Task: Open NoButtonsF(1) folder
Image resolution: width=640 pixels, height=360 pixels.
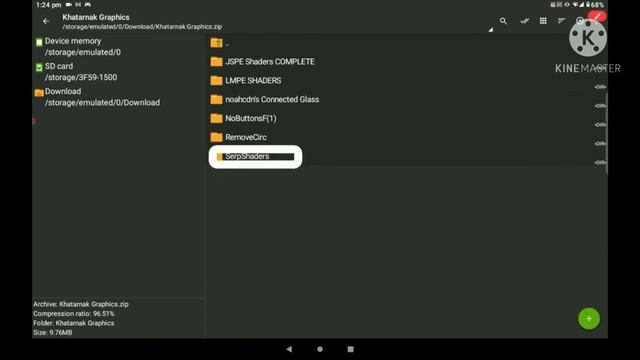Action: tap(406, 118)
